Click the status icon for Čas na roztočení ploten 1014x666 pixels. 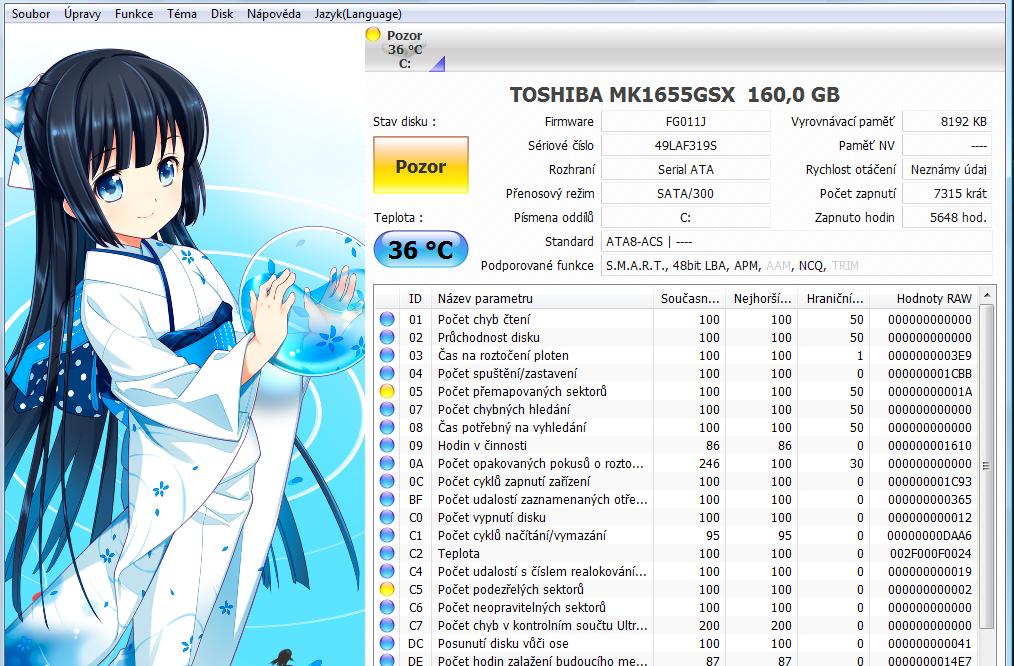(387, 355)
